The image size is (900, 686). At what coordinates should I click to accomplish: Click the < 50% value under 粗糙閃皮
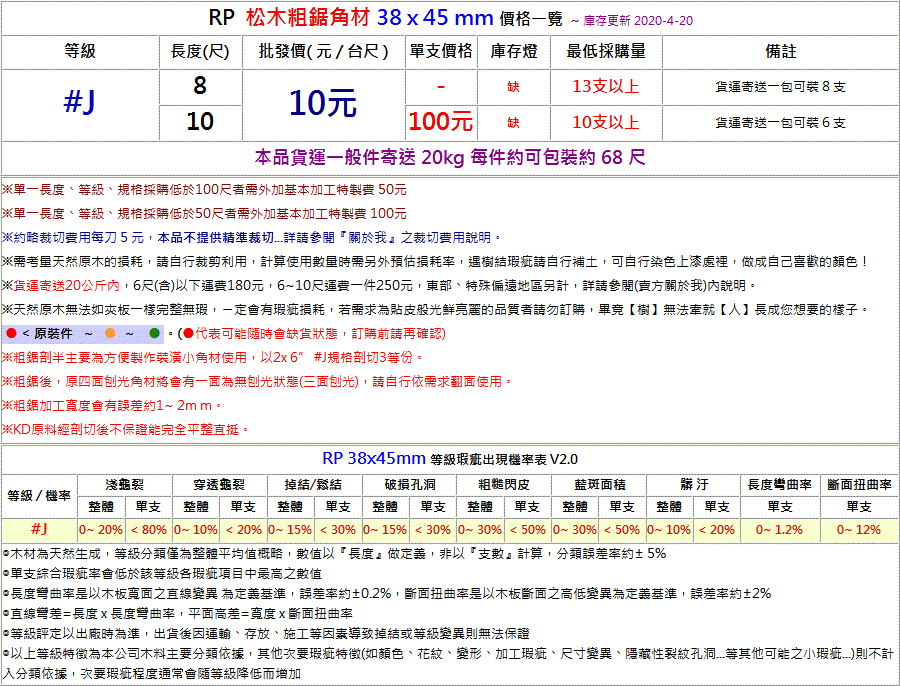(x=528, y=530)
